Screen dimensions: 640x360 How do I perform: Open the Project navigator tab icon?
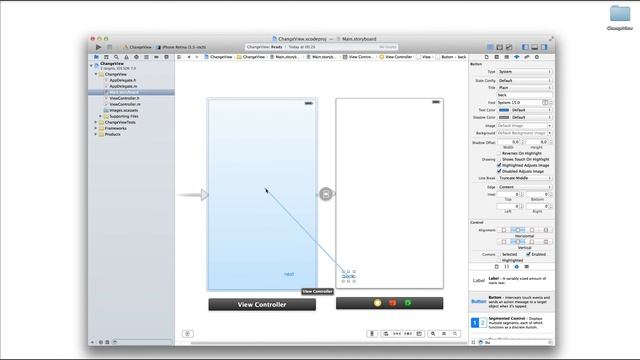[96, 57]
